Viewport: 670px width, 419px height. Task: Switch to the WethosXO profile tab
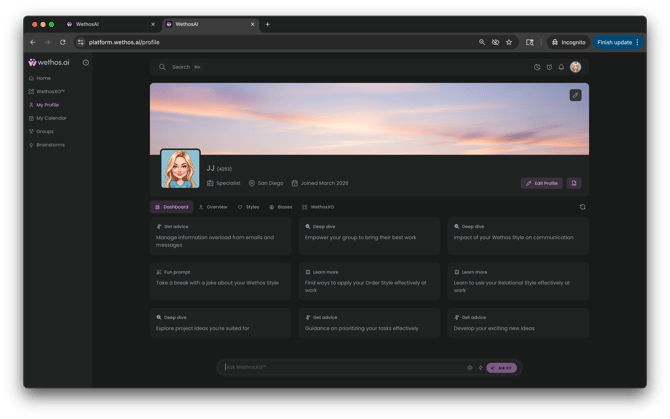coord(318,207)
